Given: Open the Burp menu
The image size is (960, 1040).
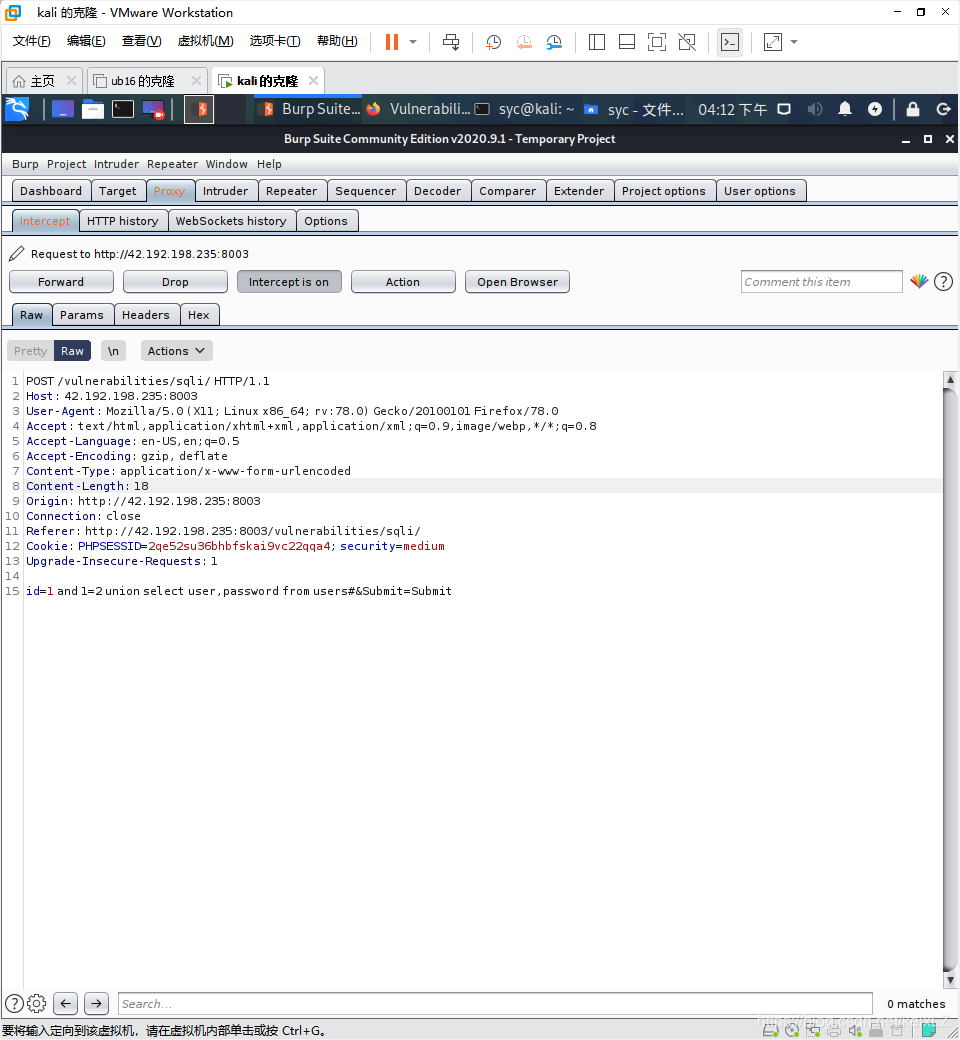Looking at the screenshot, I should [25, 164].
